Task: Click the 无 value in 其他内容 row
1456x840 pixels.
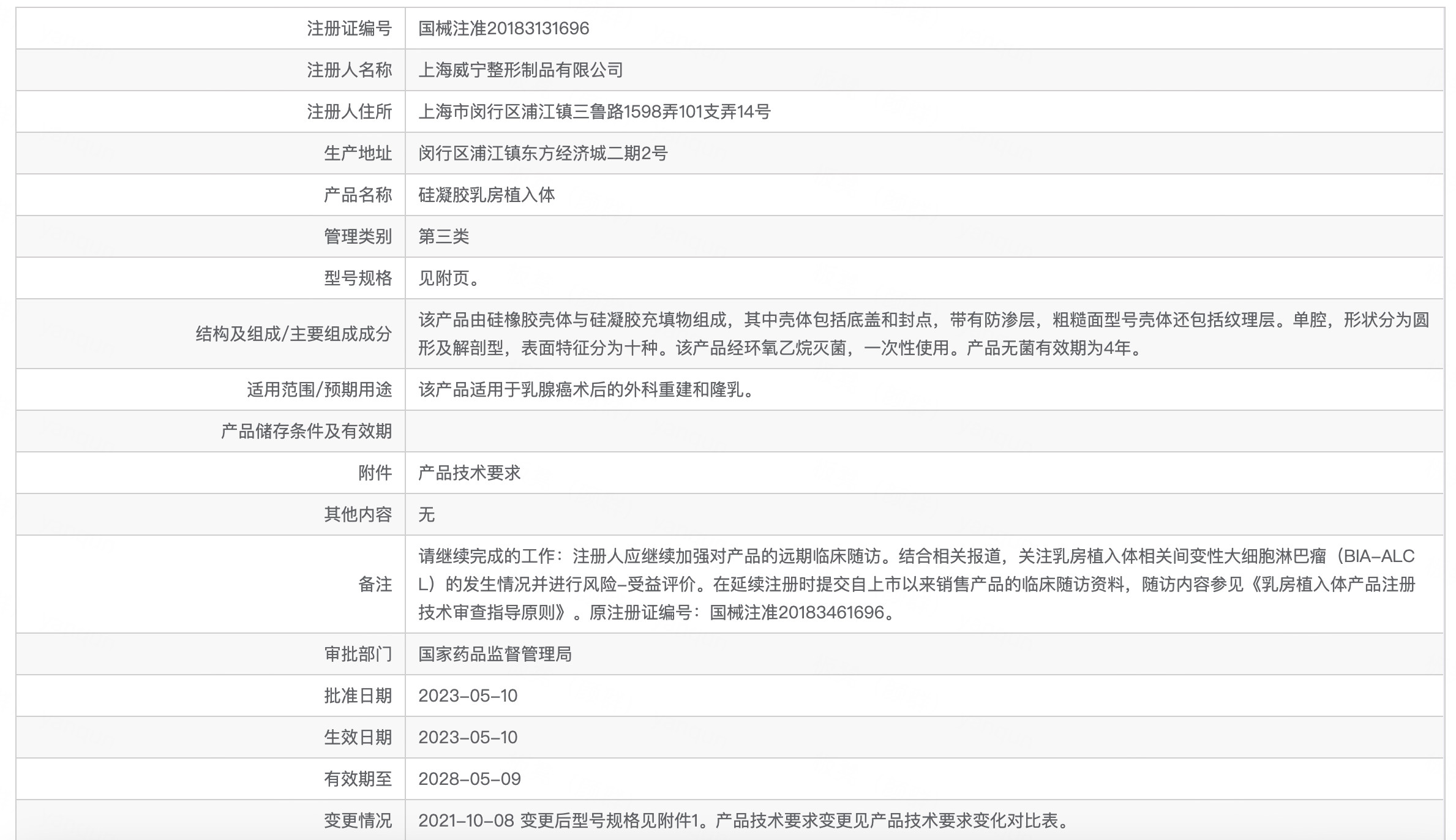Action: pos(426,515)
